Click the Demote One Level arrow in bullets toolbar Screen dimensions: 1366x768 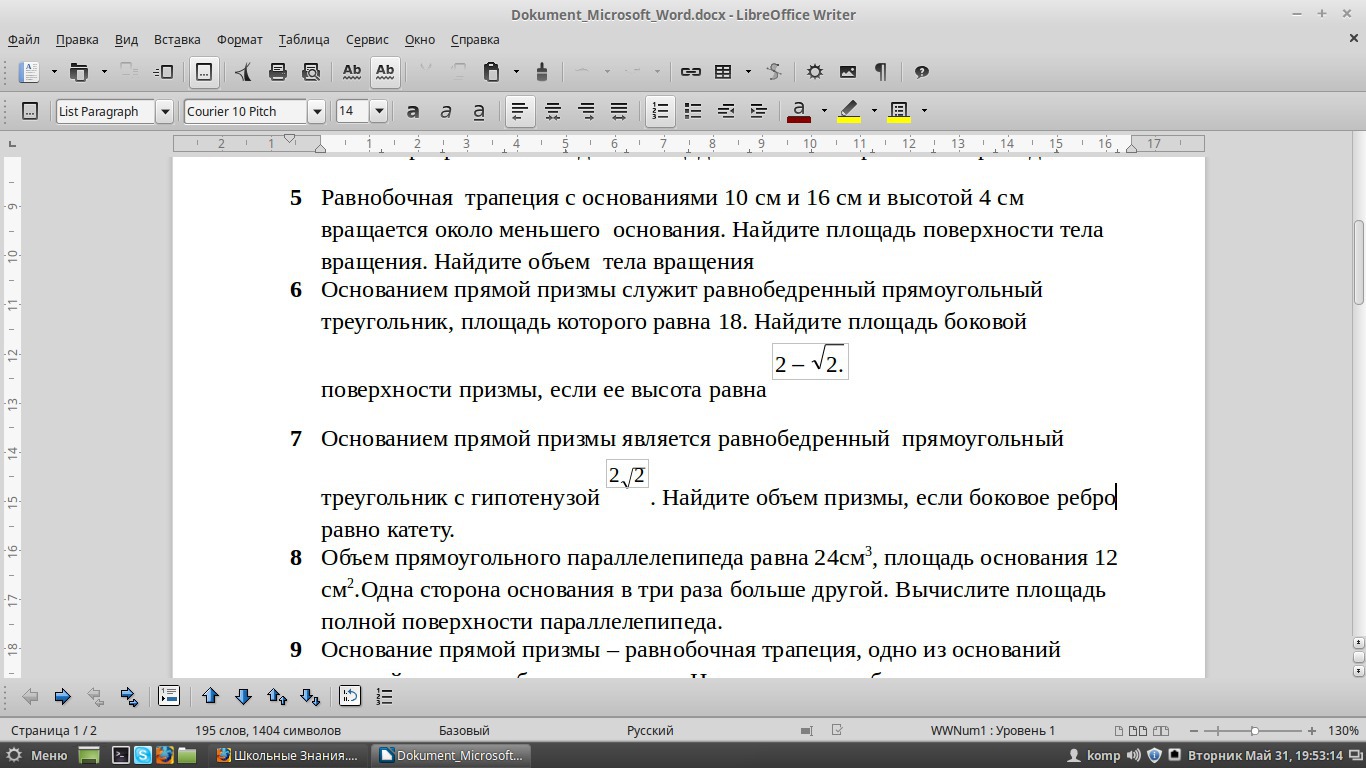point(62,697)
